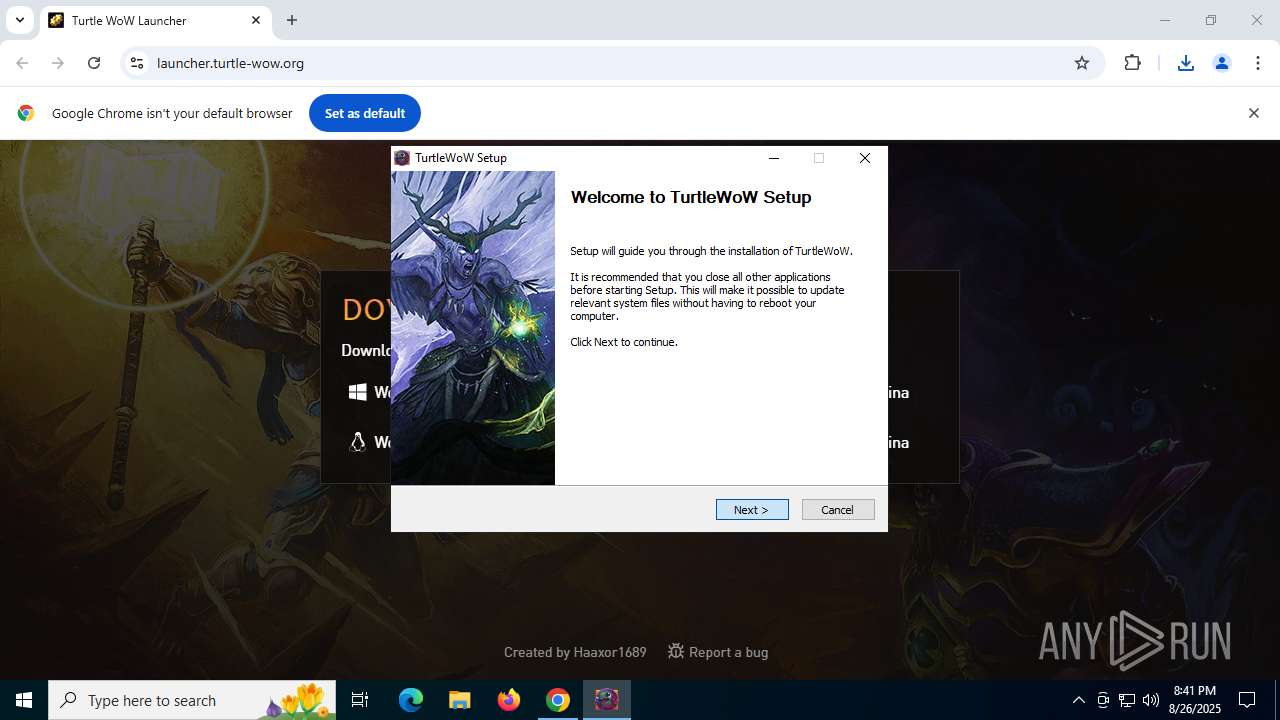1280x720 pixels.
Task: Click the "Click Next to continue." text
Action: (624, 342)
